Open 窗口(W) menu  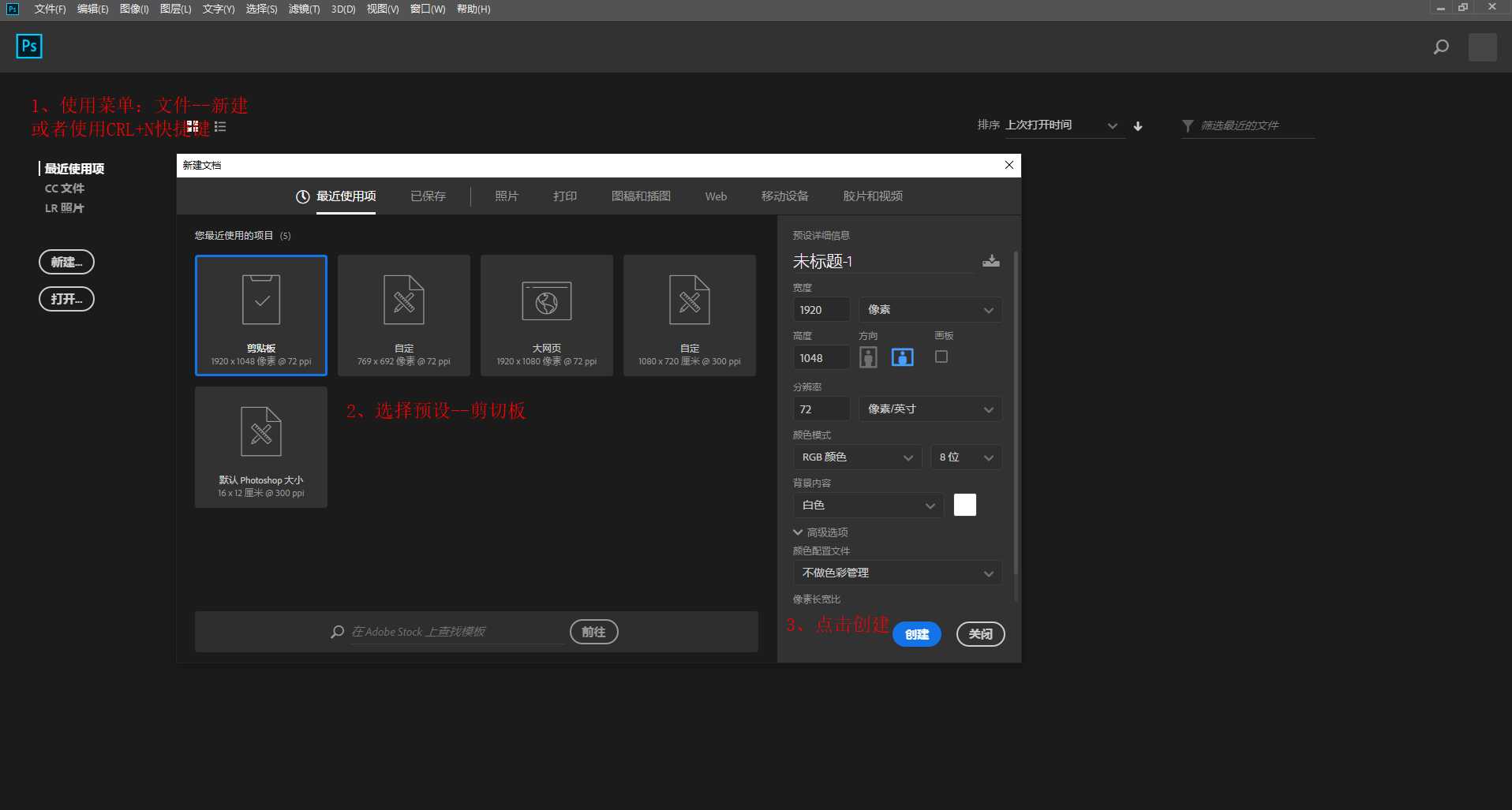point(428,9)
